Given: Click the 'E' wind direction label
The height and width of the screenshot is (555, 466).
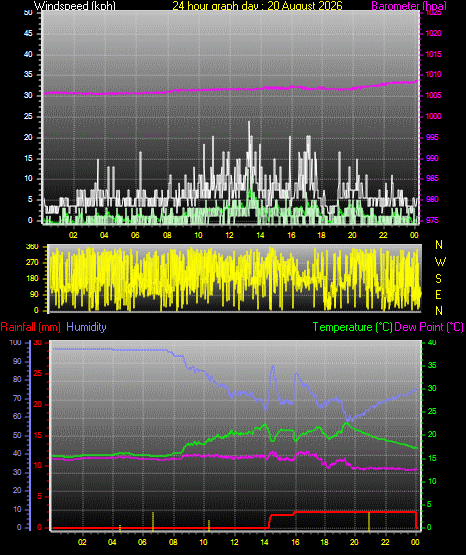Looking at the screenshot, I should click(438, 295).
